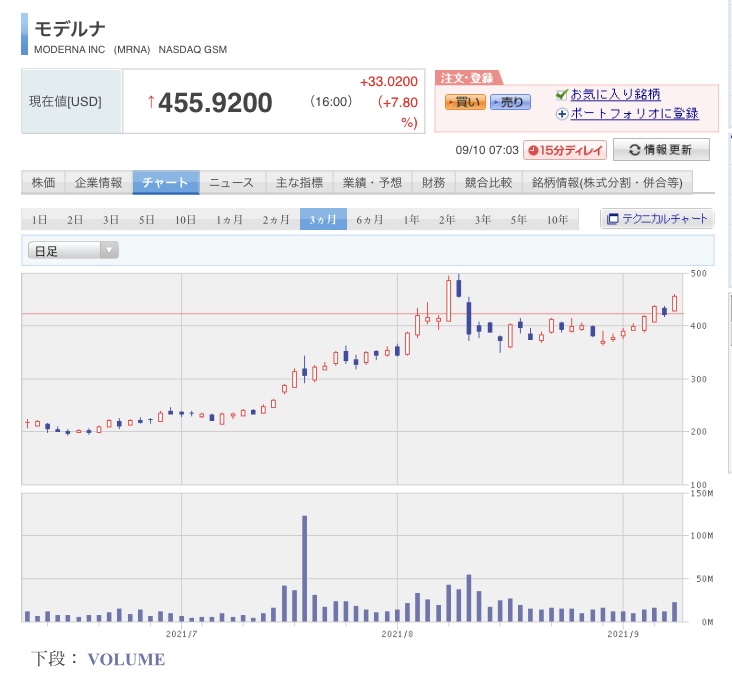
Task: Select the 1日 chart range
Action: click(39, 219)
